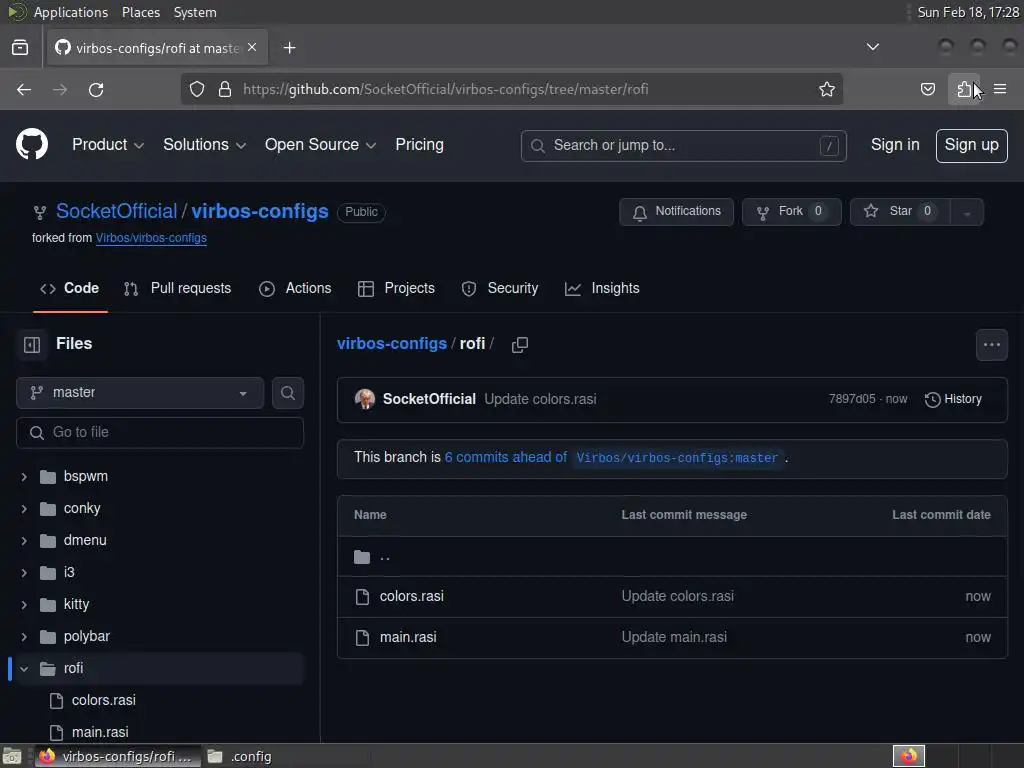Focus the Go to file input
This screenshot has width=1024, height=768.
click(x=159, y=432)
